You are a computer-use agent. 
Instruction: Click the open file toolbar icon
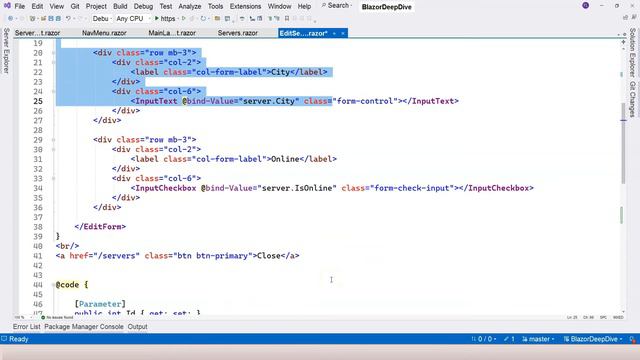pos(43,18)
